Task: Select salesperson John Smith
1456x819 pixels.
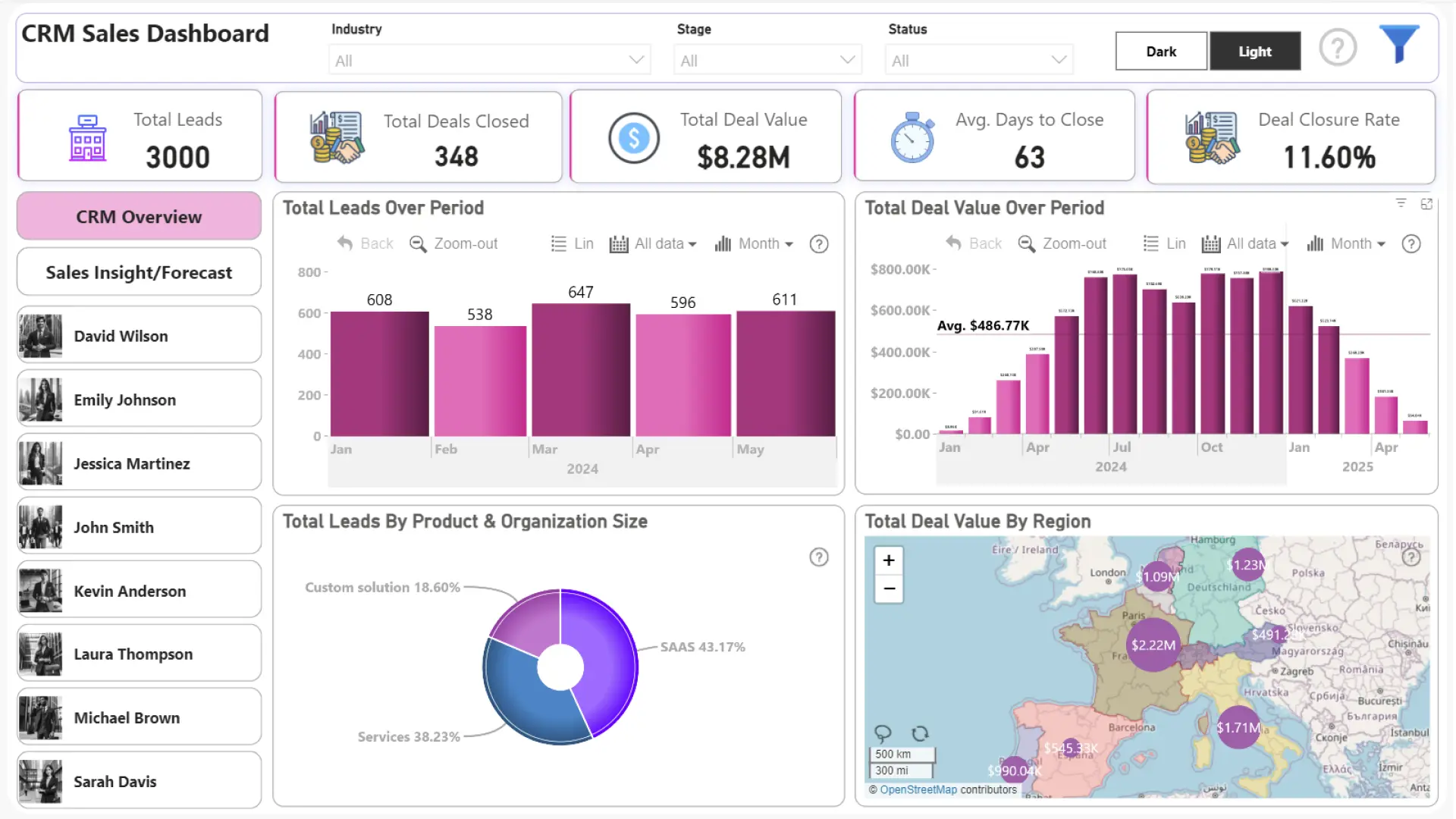Action: (139, 527)
